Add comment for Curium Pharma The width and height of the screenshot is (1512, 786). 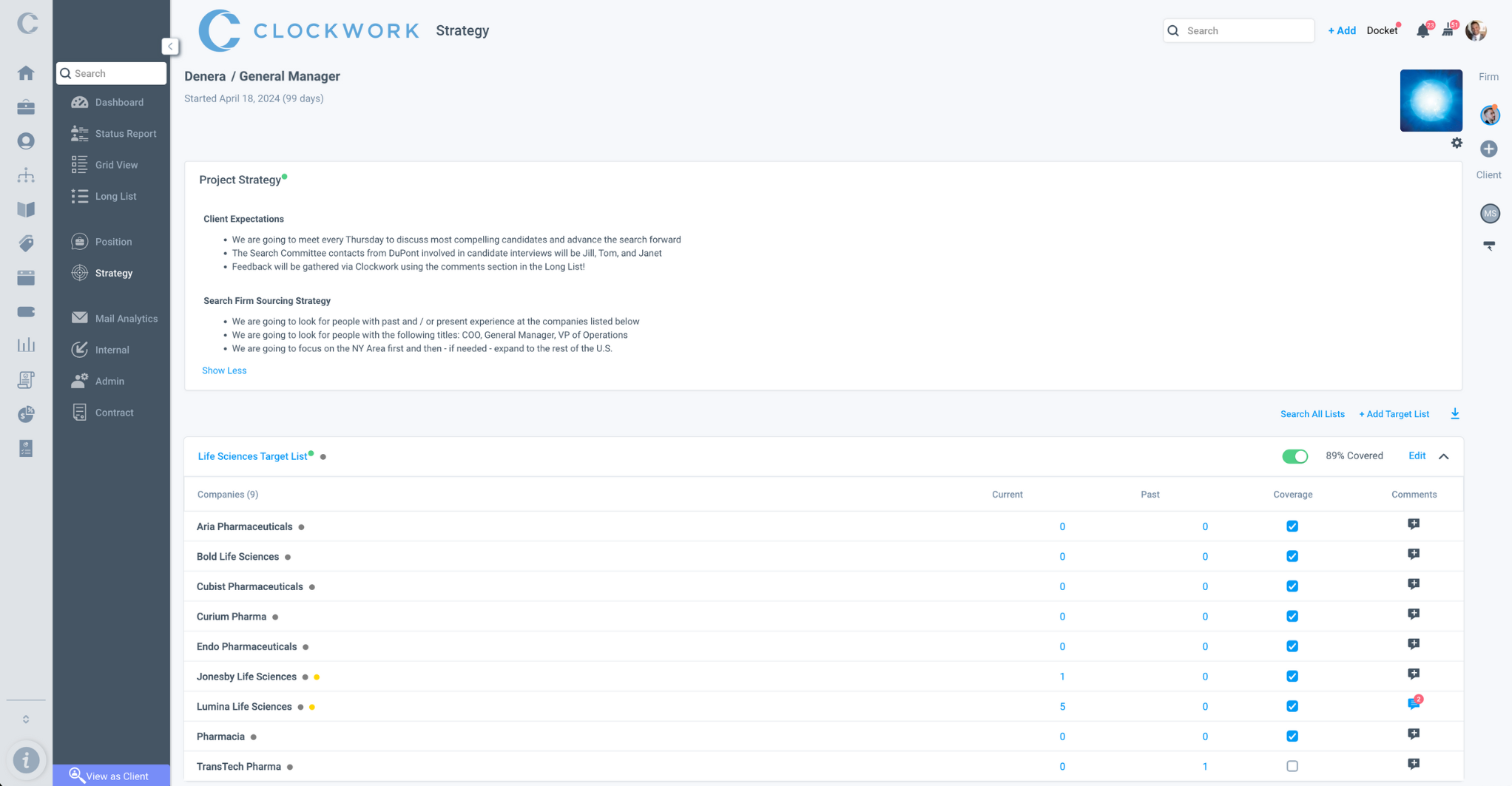pos(1414,614)
